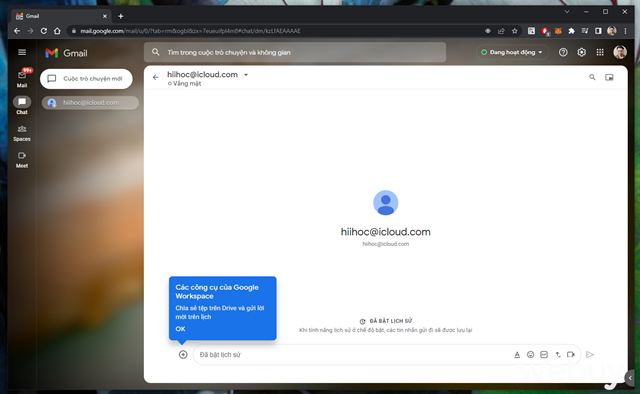The height and width of the screenshot is (394, 640).
Task: Bookmark this page with the star icon
Action: [x=515, y=31]
